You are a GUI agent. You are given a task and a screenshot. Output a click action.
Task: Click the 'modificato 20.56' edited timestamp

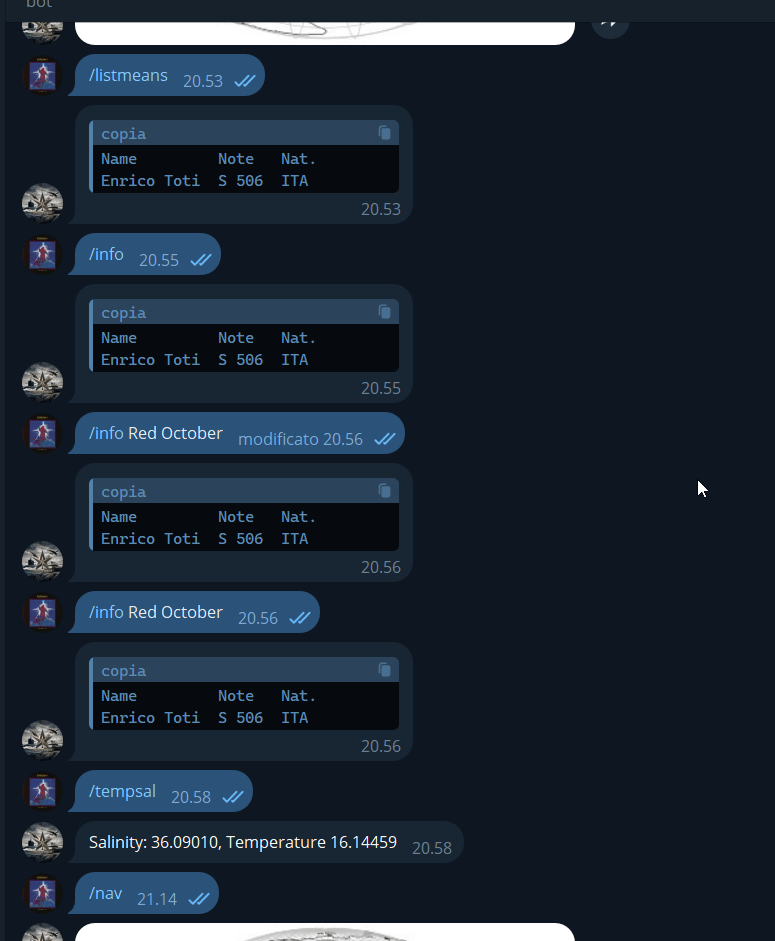tap(300, 439)
